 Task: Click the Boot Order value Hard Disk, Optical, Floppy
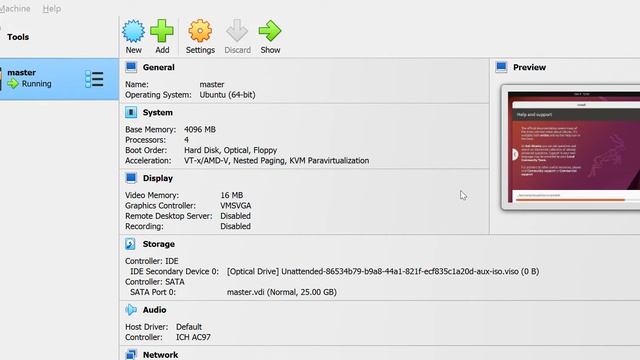click(230, 150)
